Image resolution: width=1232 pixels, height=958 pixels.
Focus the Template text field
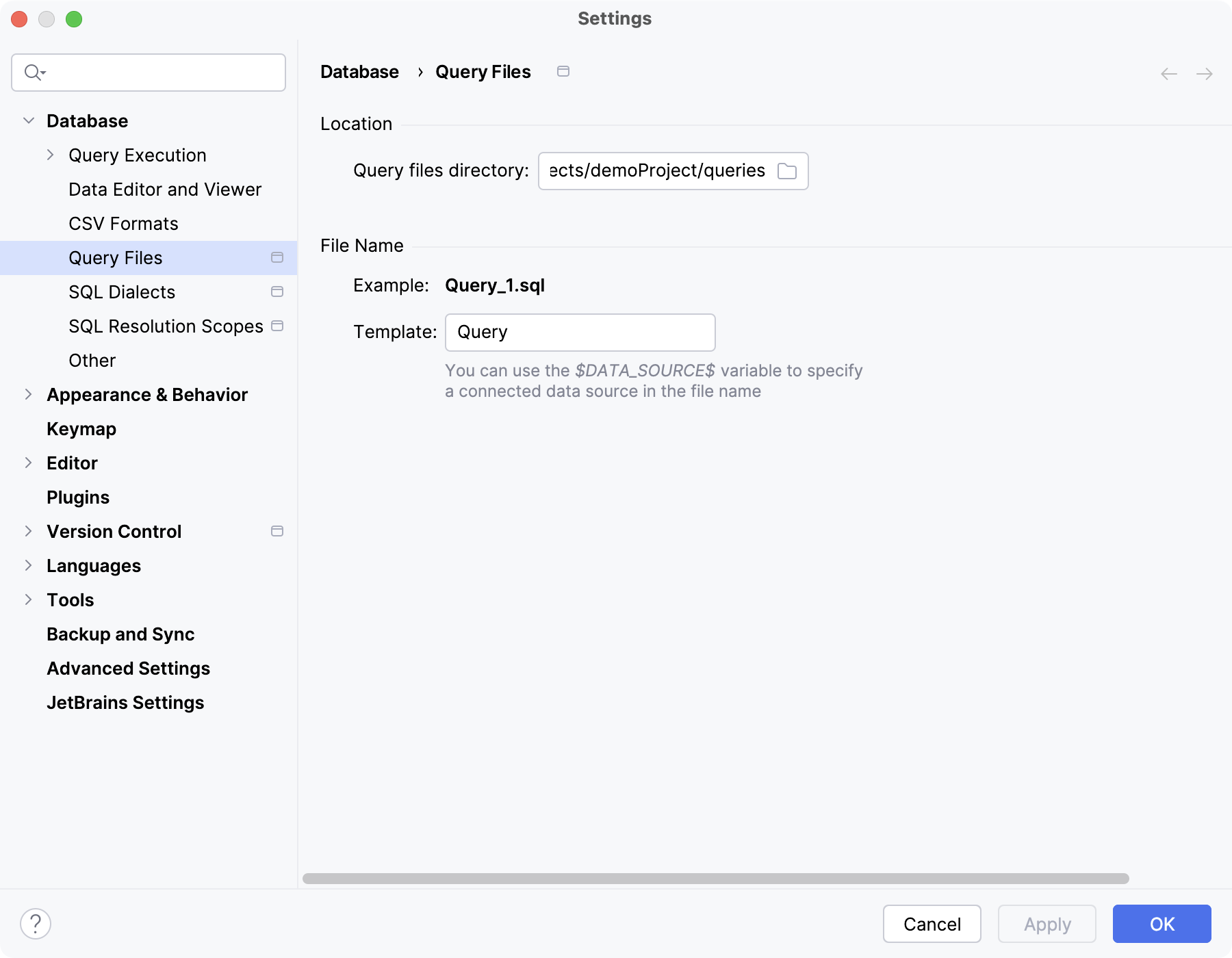(580, 333)
